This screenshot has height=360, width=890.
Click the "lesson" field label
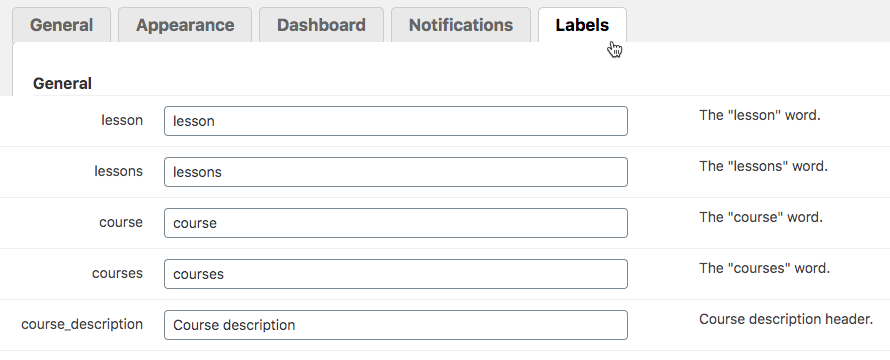[x=122, y=120]
